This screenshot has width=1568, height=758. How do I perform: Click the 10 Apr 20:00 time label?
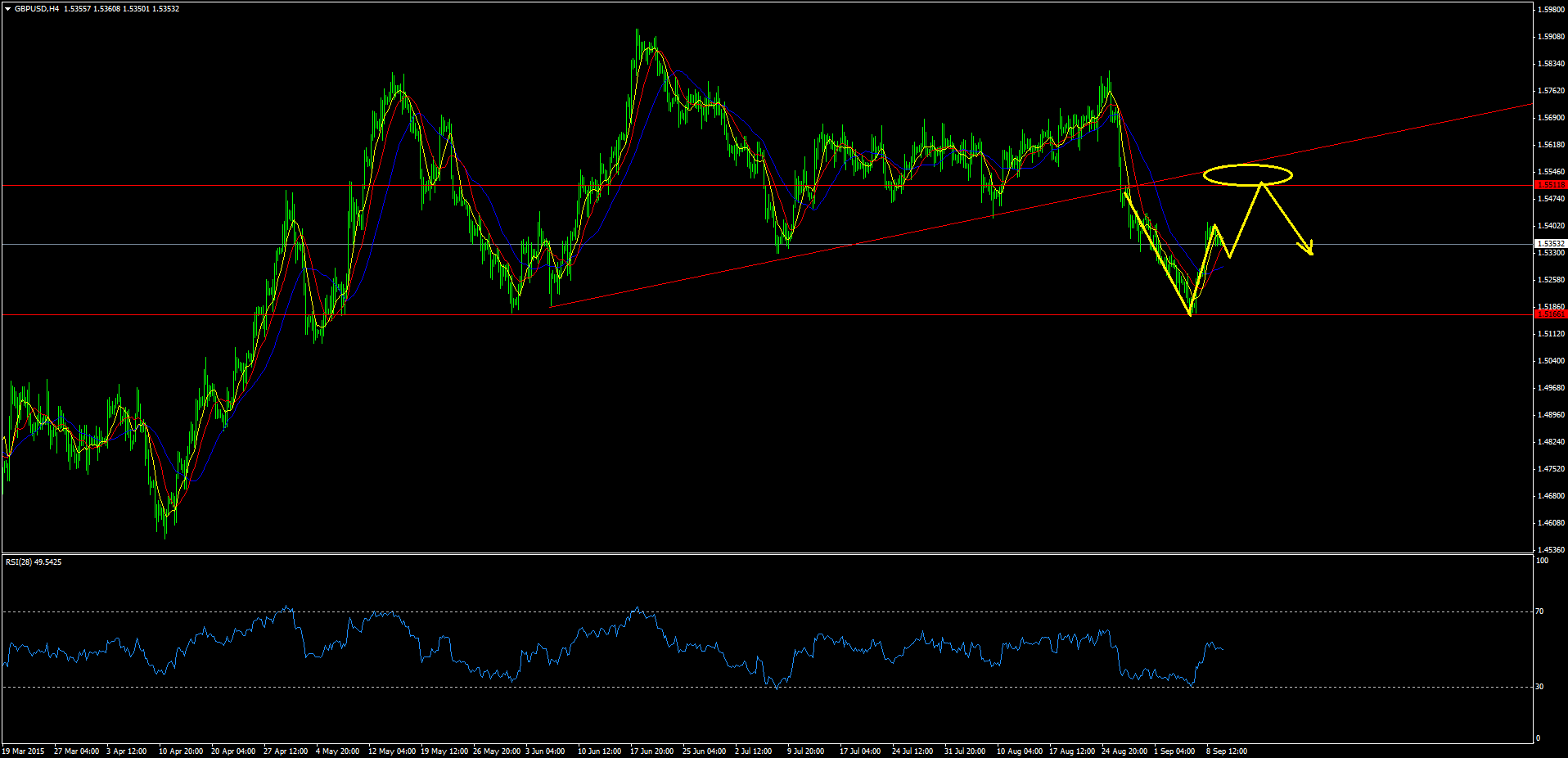(181, 751)
